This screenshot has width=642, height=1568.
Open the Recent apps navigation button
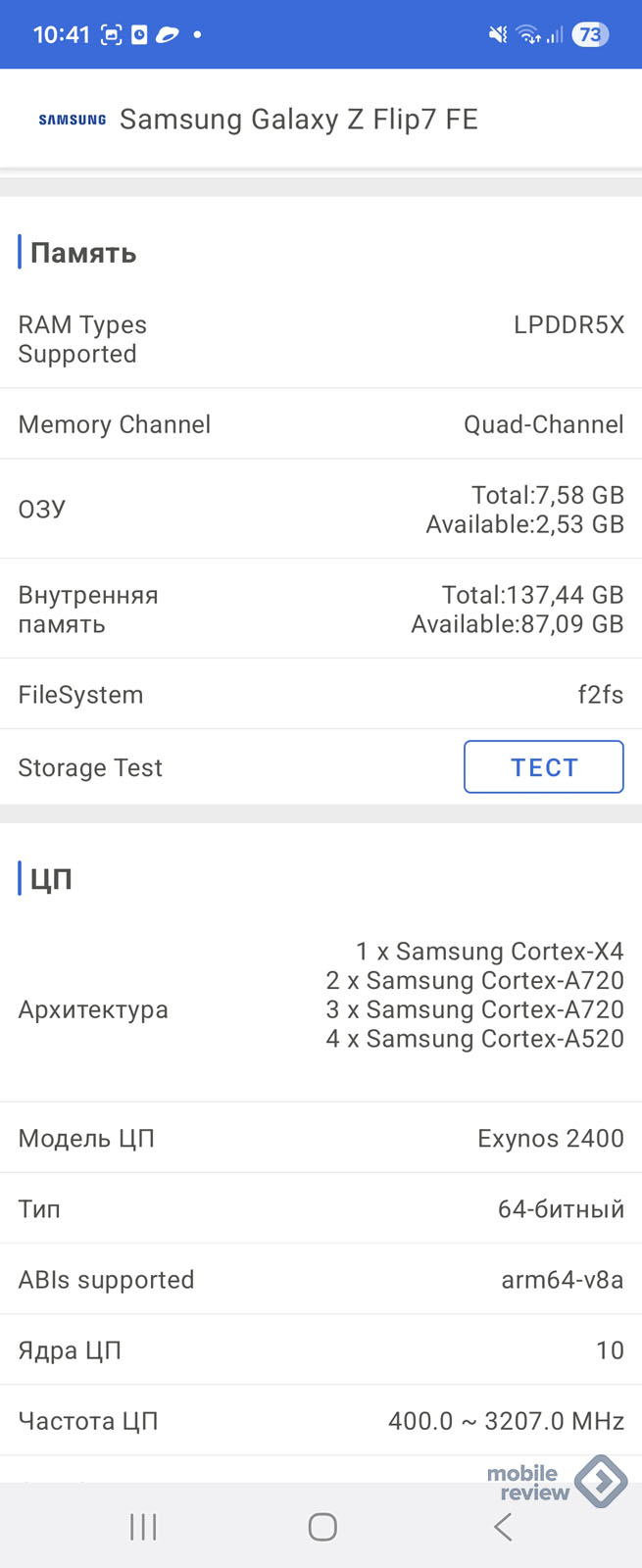point(143,1526)
